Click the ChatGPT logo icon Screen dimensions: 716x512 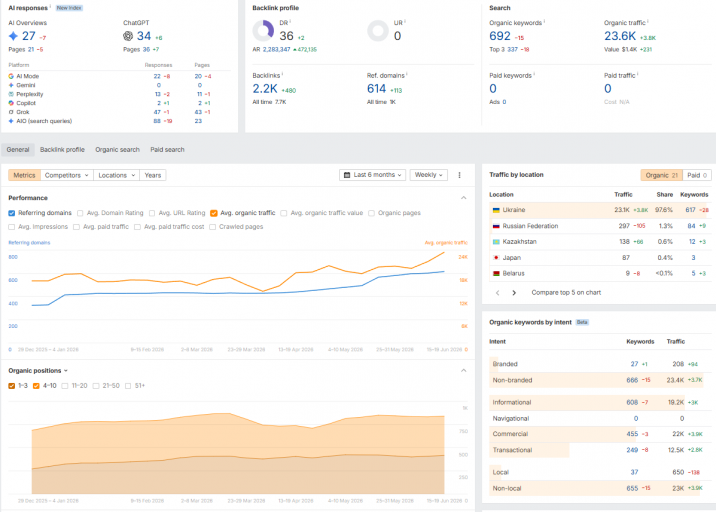(128, 36)
